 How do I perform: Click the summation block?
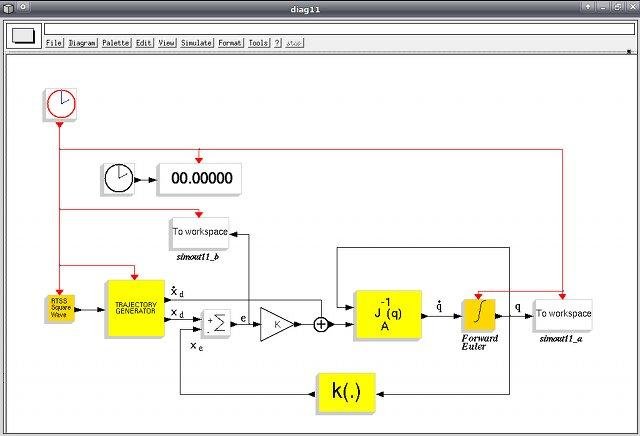click(x=216, y=324)
